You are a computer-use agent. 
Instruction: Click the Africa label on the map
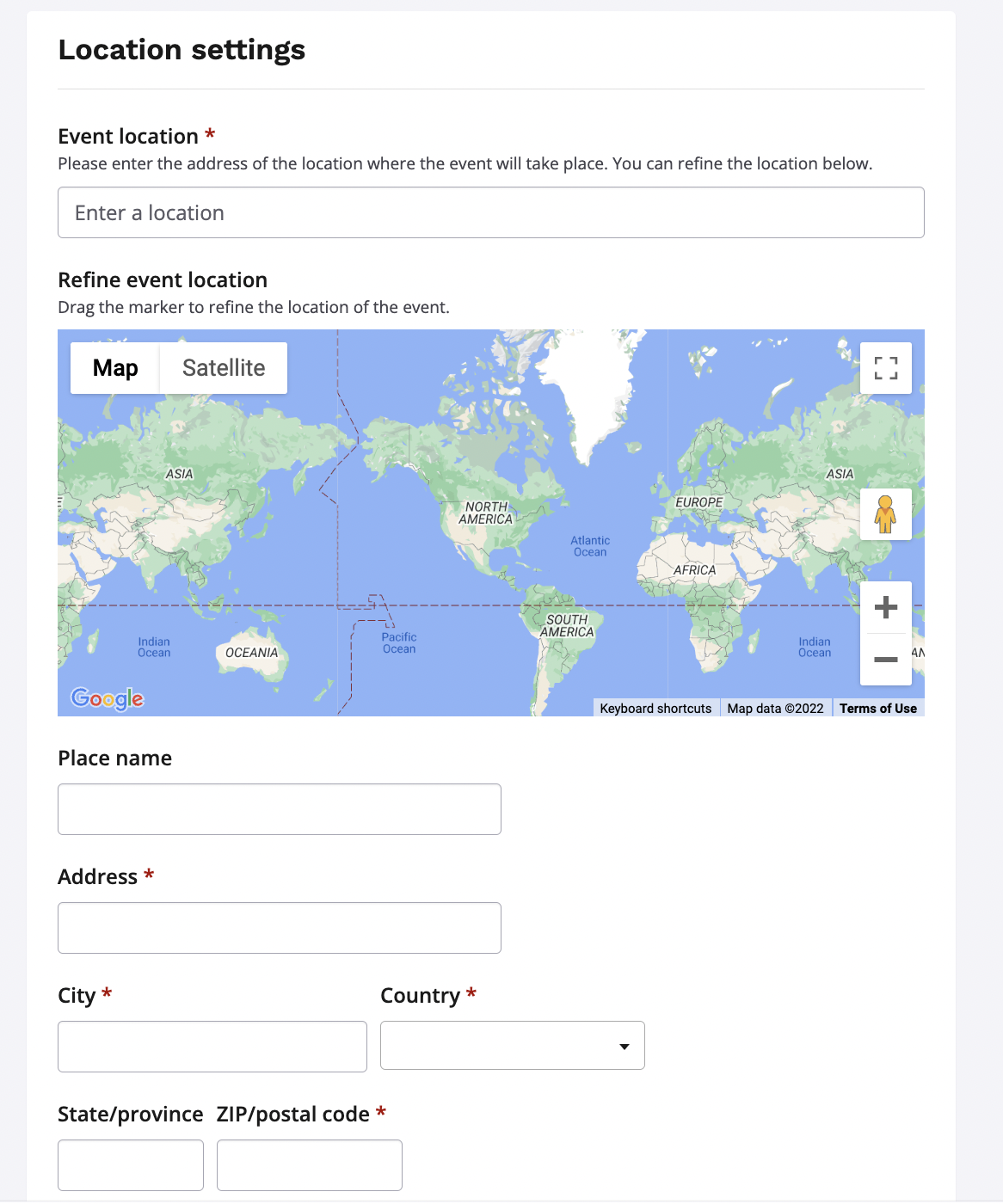coord(694,570)
